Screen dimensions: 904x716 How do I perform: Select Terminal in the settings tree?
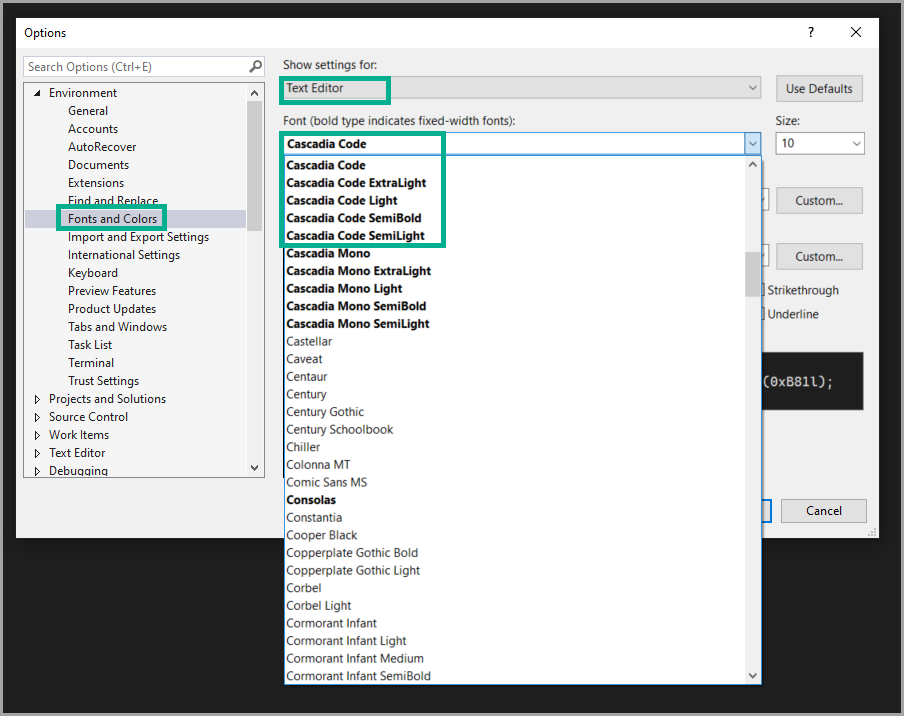pos(90,362)
